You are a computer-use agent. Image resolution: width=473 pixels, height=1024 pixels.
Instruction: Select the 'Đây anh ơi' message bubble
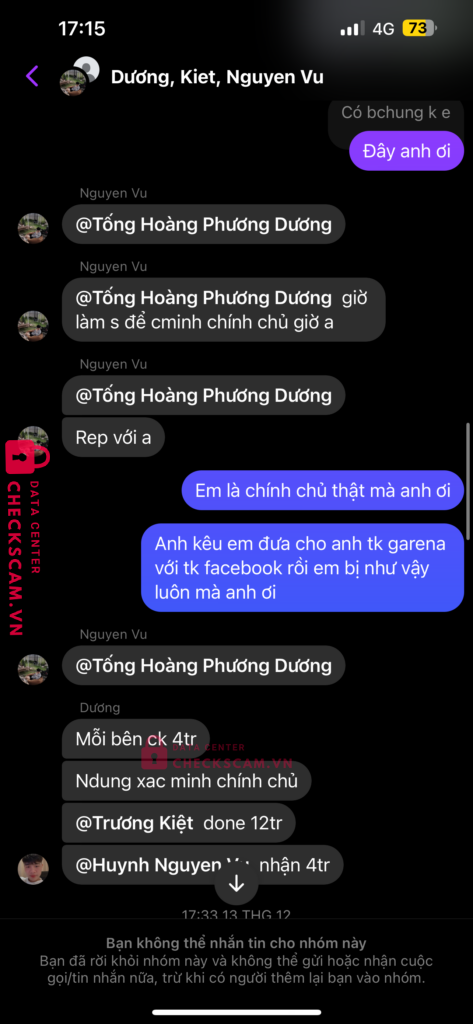[406, 152]
